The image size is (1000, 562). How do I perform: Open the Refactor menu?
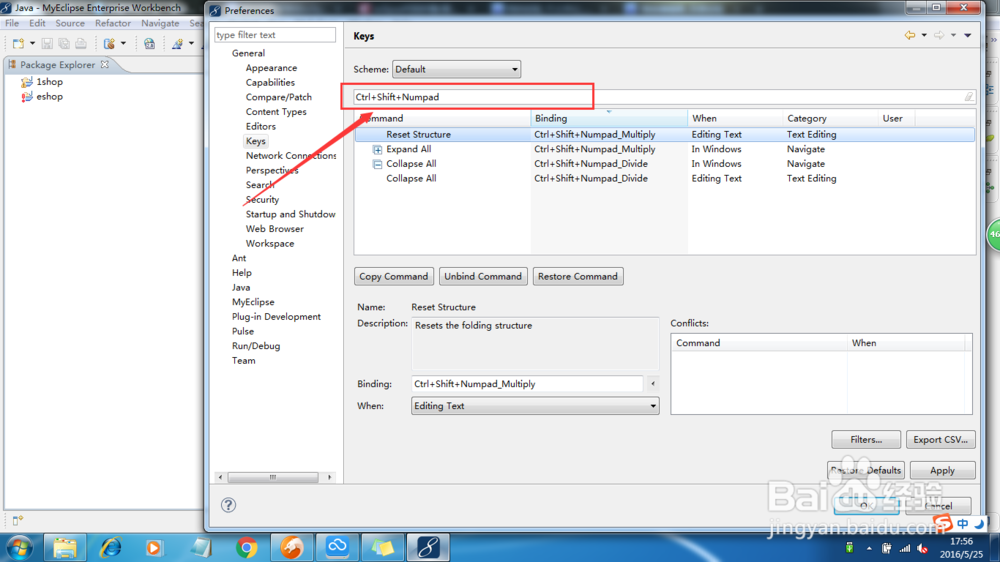tap(113, 23)
